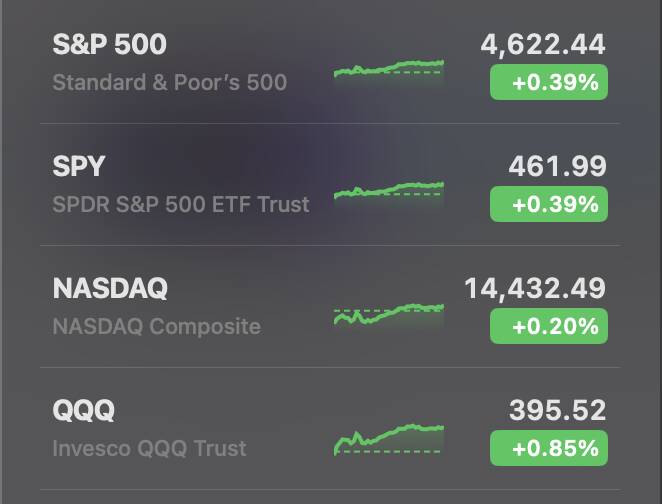Toggle the QQQ +0.85% change badge
Viewport: 662px width, 504px height.
549,448
